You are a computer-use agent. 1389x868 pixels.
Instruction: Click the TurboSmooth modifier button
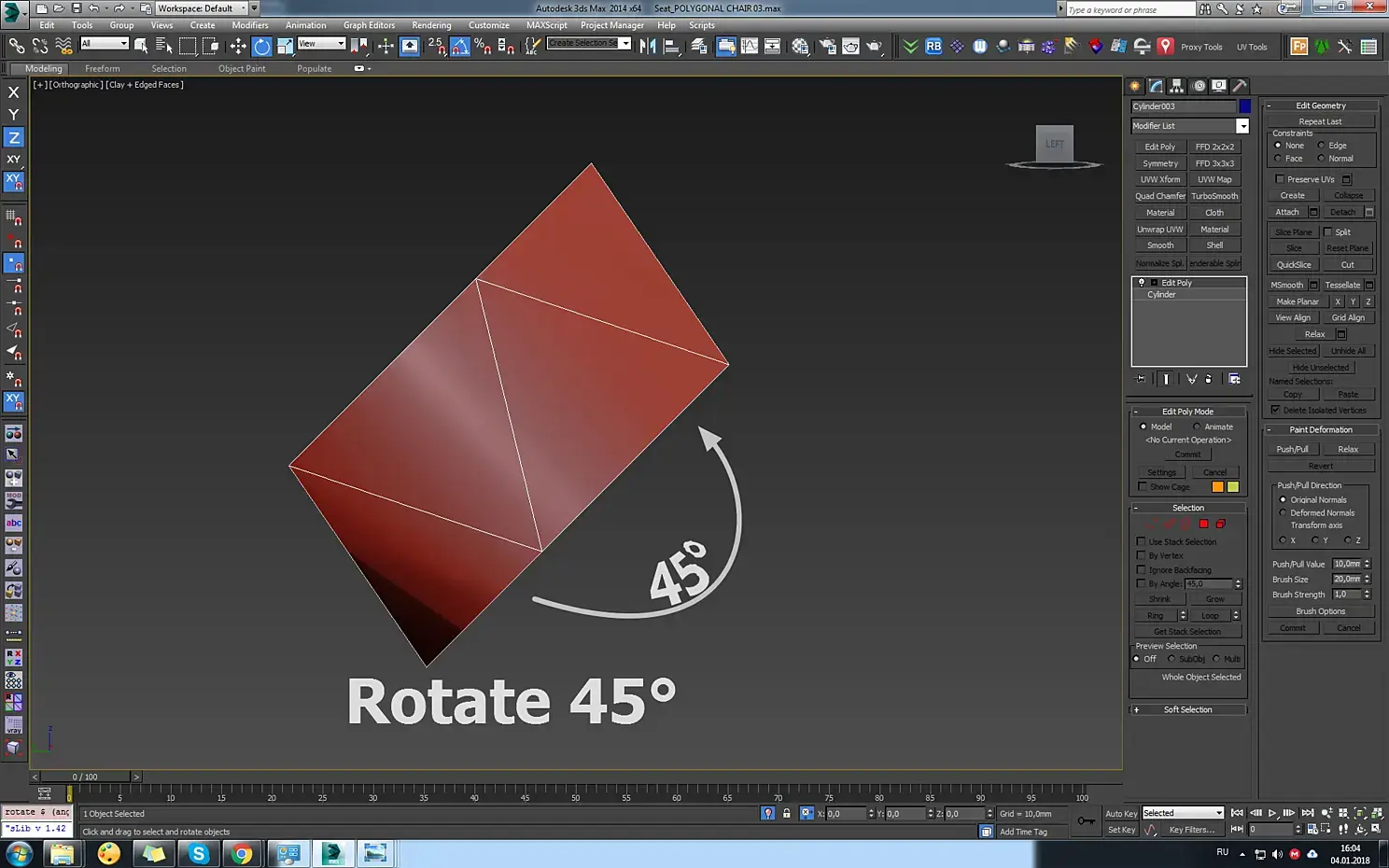[x=1214, y=196]
